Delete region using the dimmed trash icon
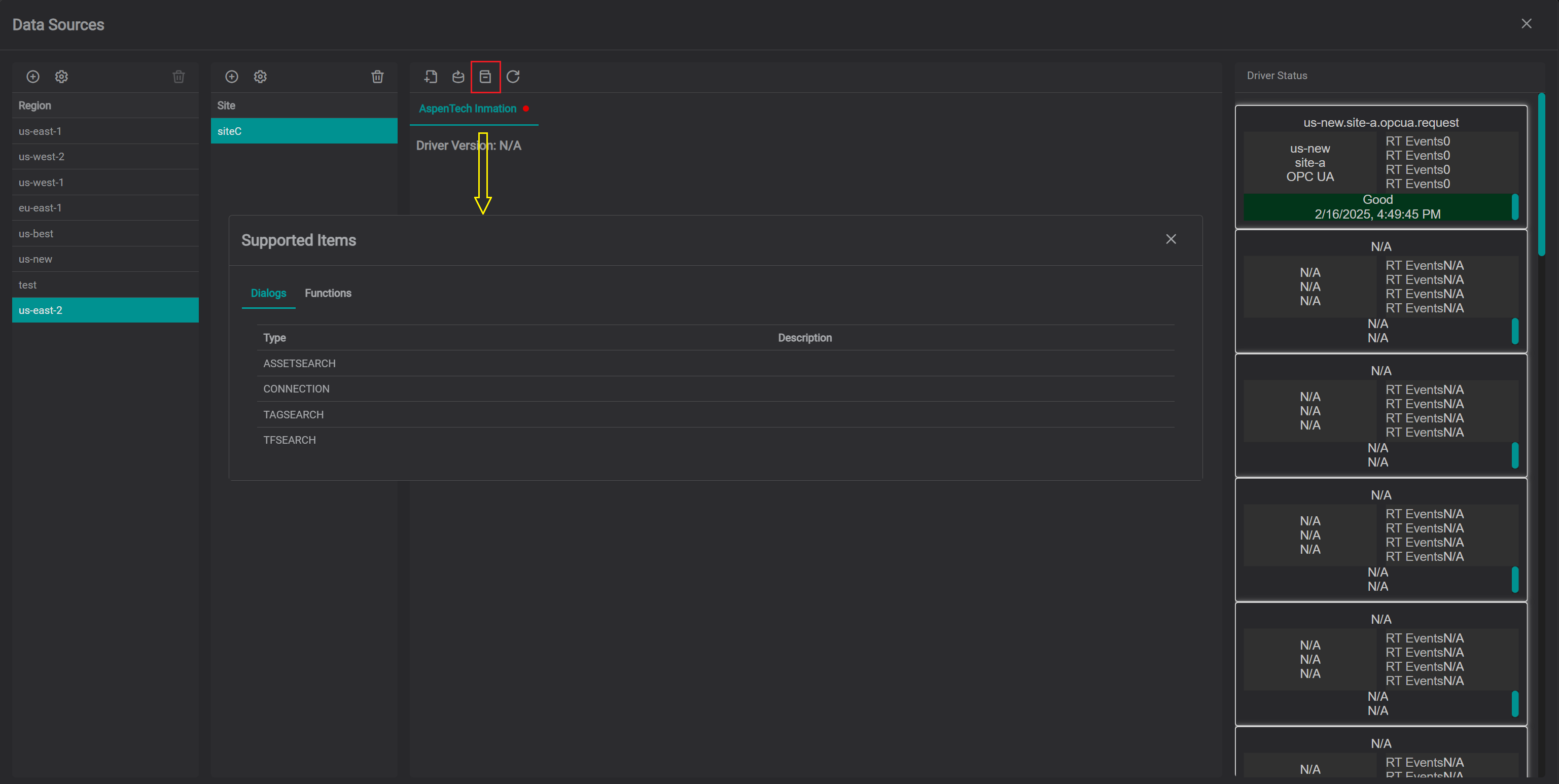Screen dimensions: 1559x784 (x=179, y=77)
